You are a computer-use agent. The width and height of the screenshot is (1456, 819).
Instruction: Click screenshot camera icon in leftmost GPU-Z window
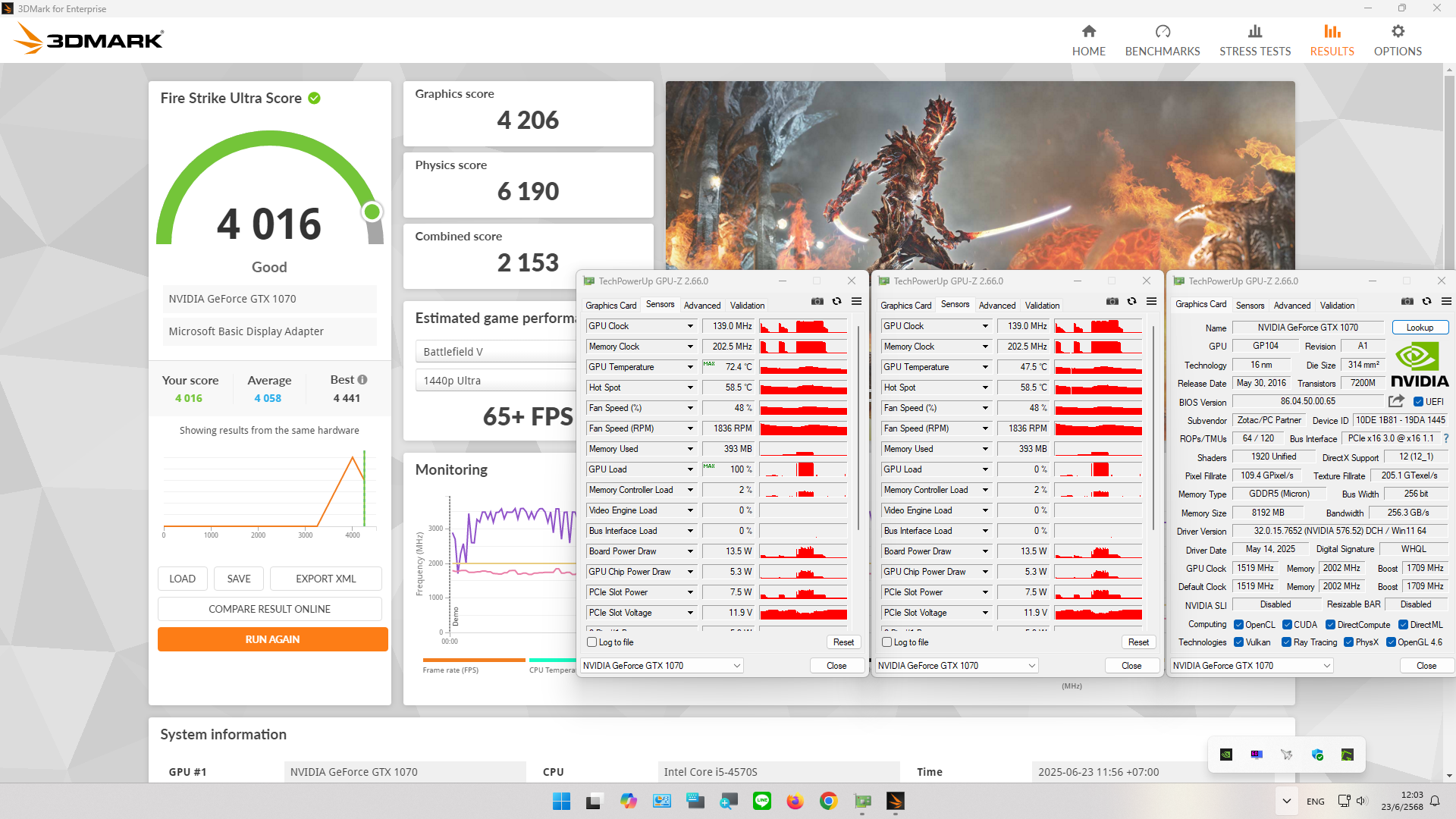(x=817, y=301)
